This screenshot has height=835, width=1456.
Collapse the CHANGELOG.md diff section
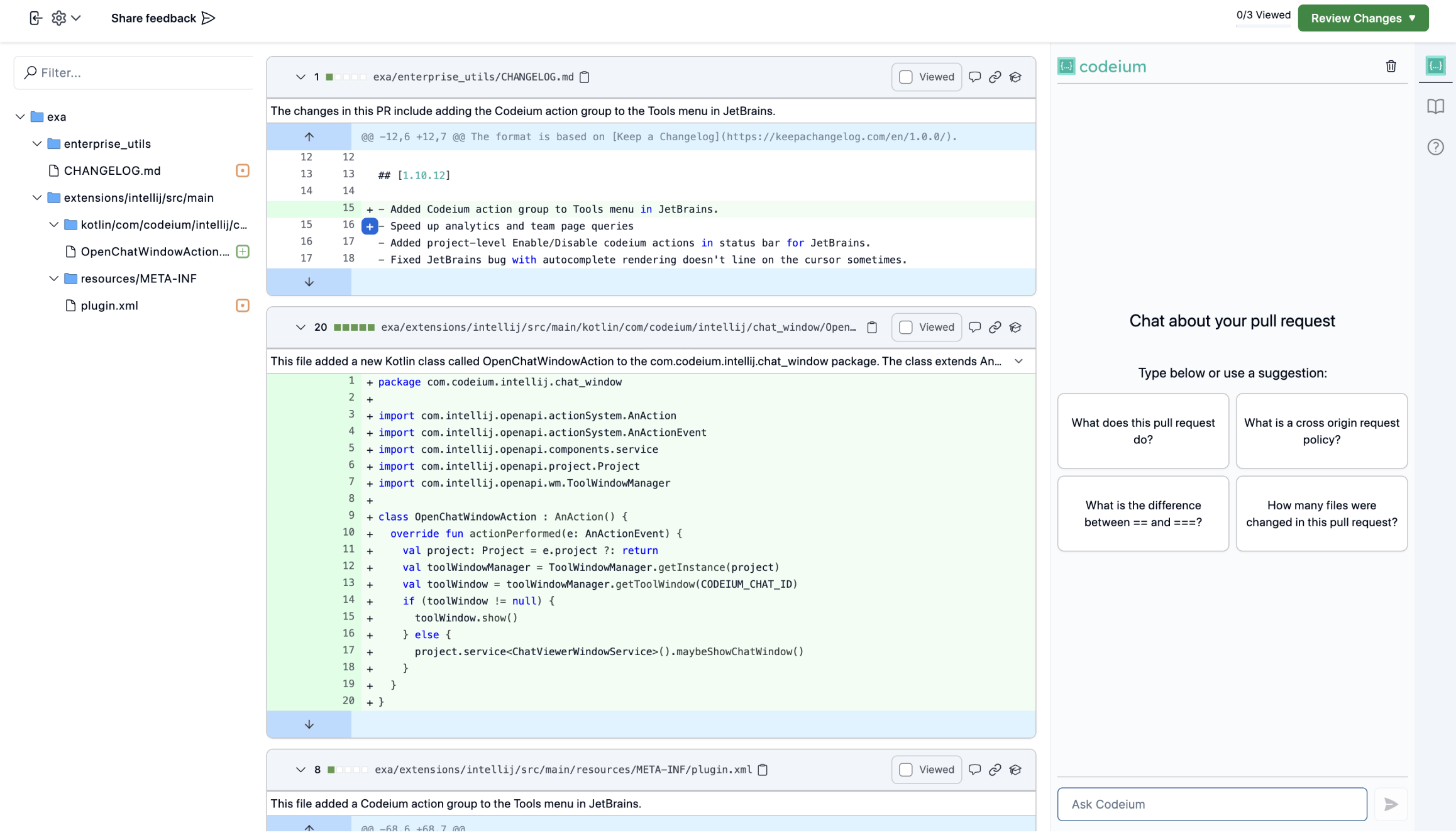[x=301, y=77]
